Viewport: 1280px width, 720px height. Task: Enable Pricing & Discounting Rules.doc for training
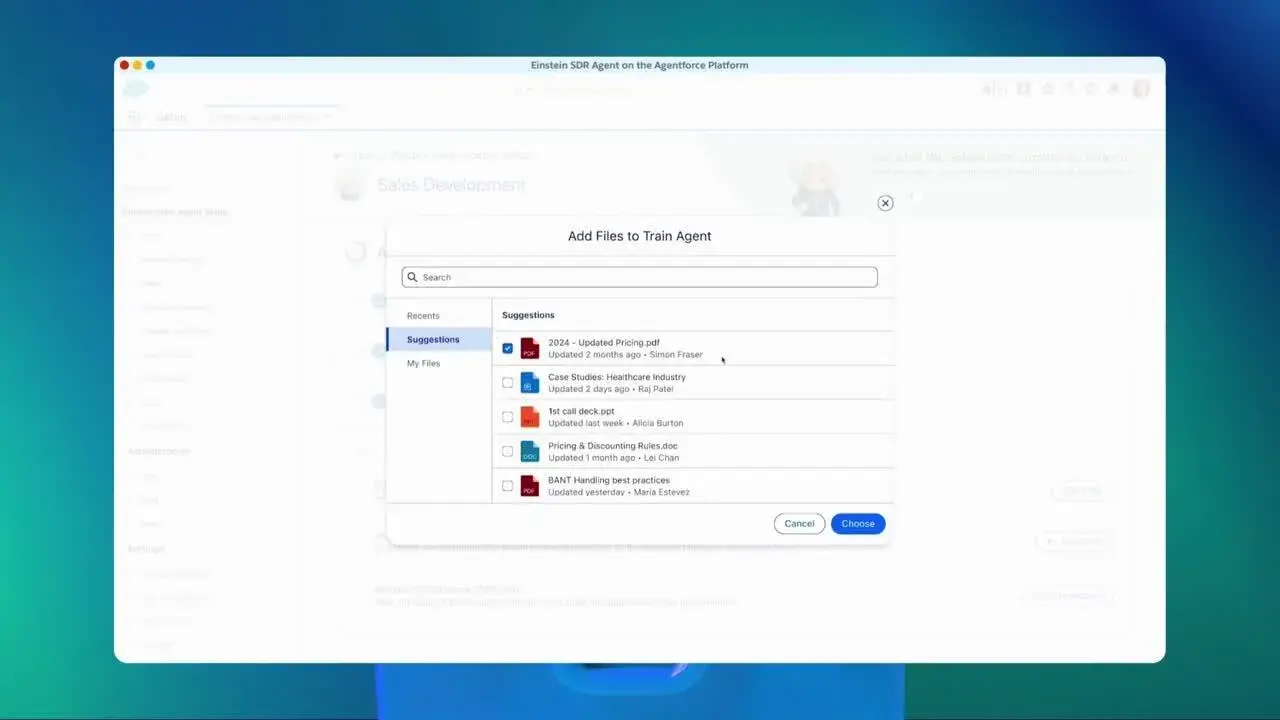(507, 450)
